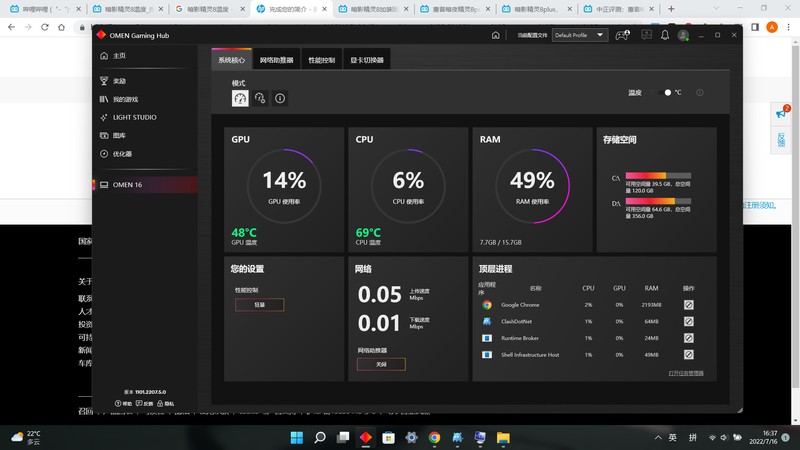
Task: Click the info icon beside the mode icons
Action: [280, 98]
